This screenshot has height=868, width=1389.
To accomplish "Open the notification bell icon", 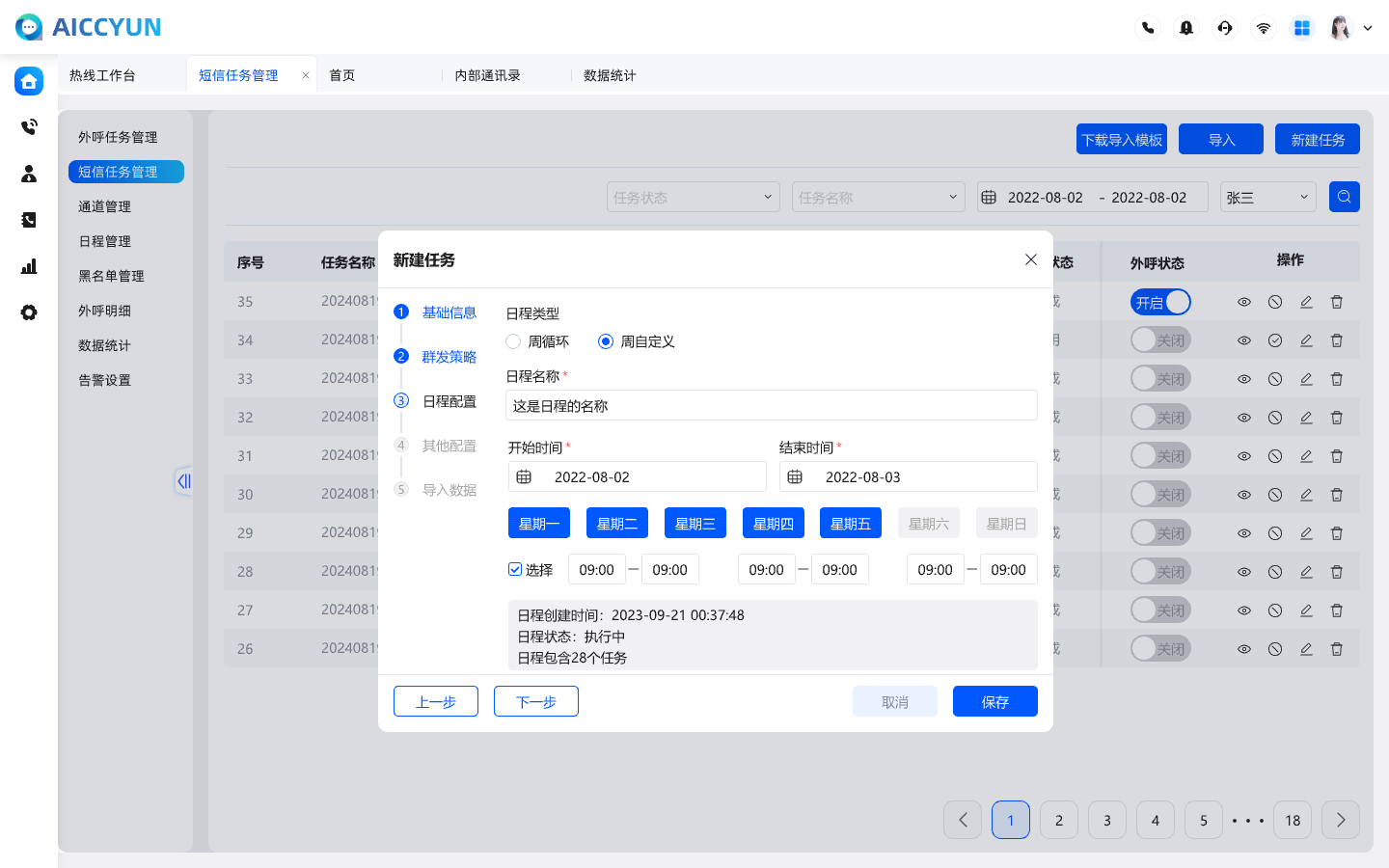I will tap(1186, 28).
